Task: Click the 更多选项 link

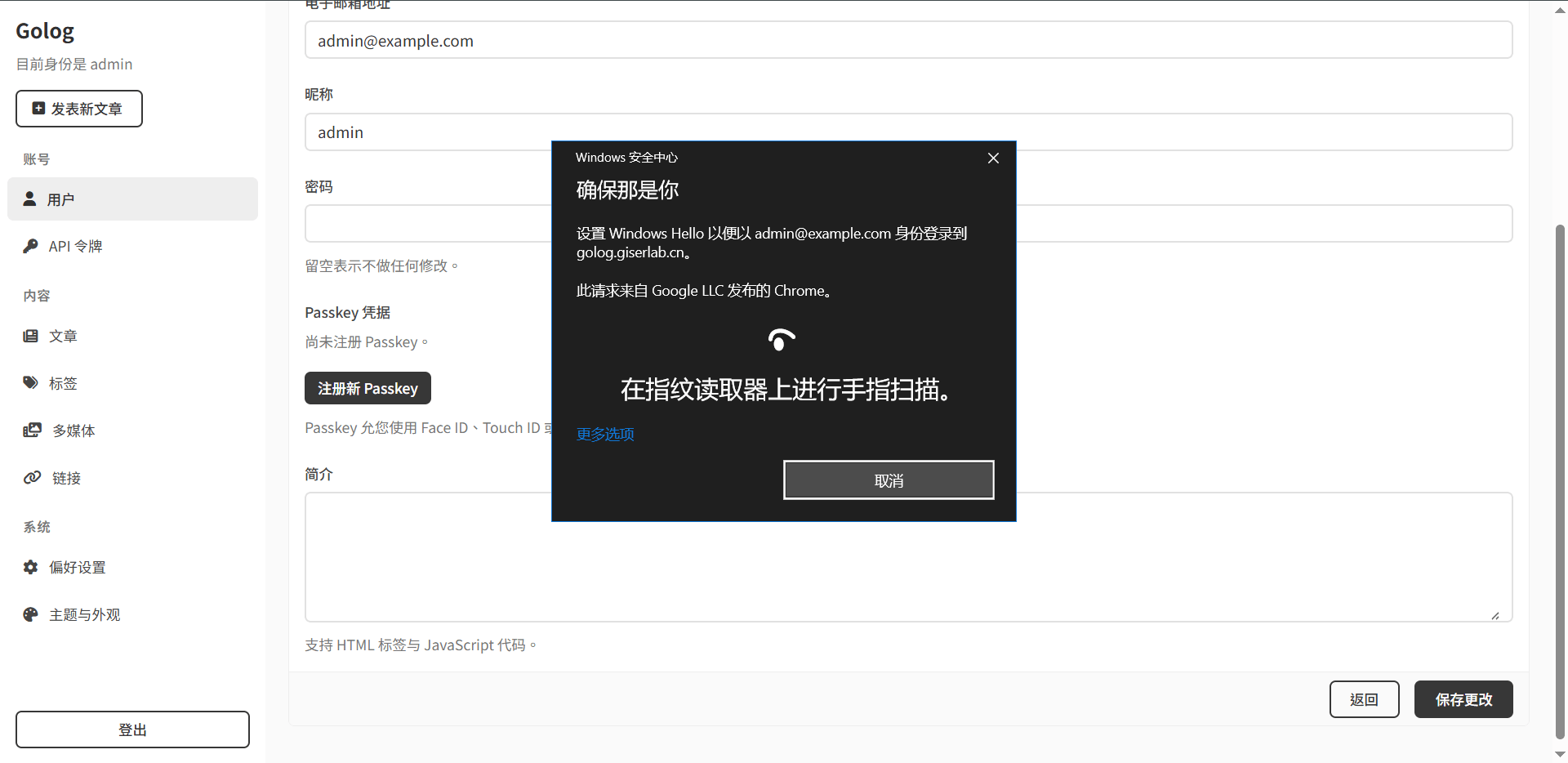Action: pyautogui.click(x=605, y=434)
